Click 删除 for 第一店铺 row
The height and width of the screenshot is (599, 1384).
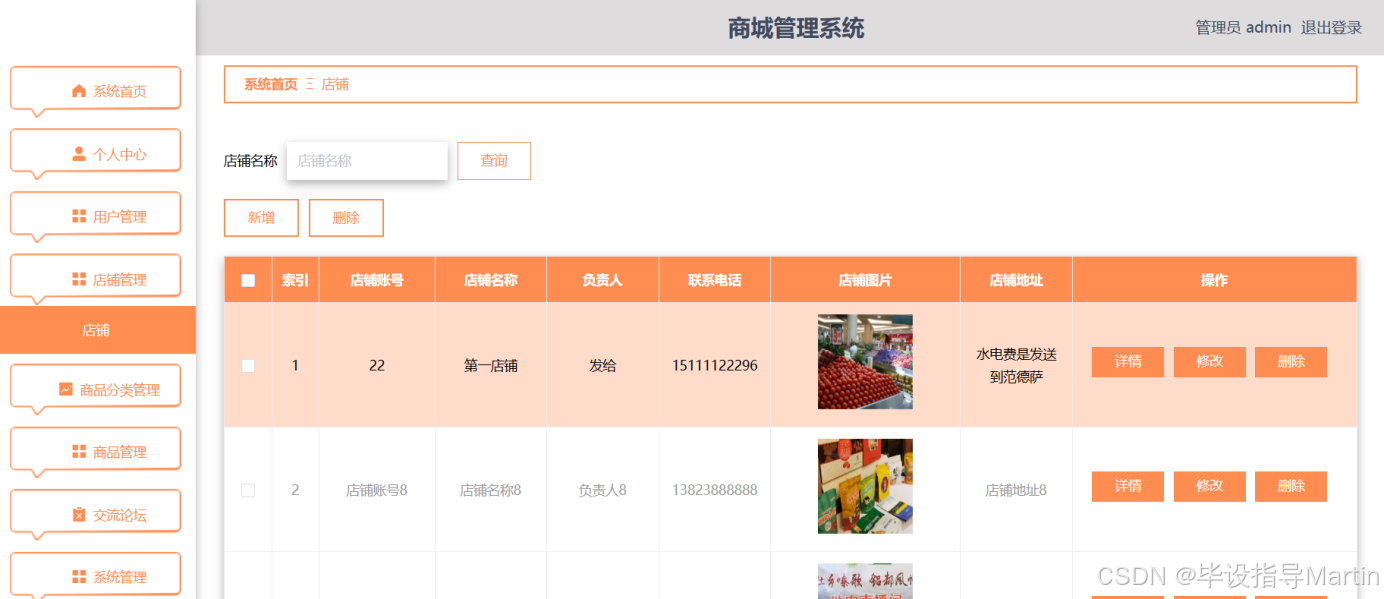[1291, 362]
